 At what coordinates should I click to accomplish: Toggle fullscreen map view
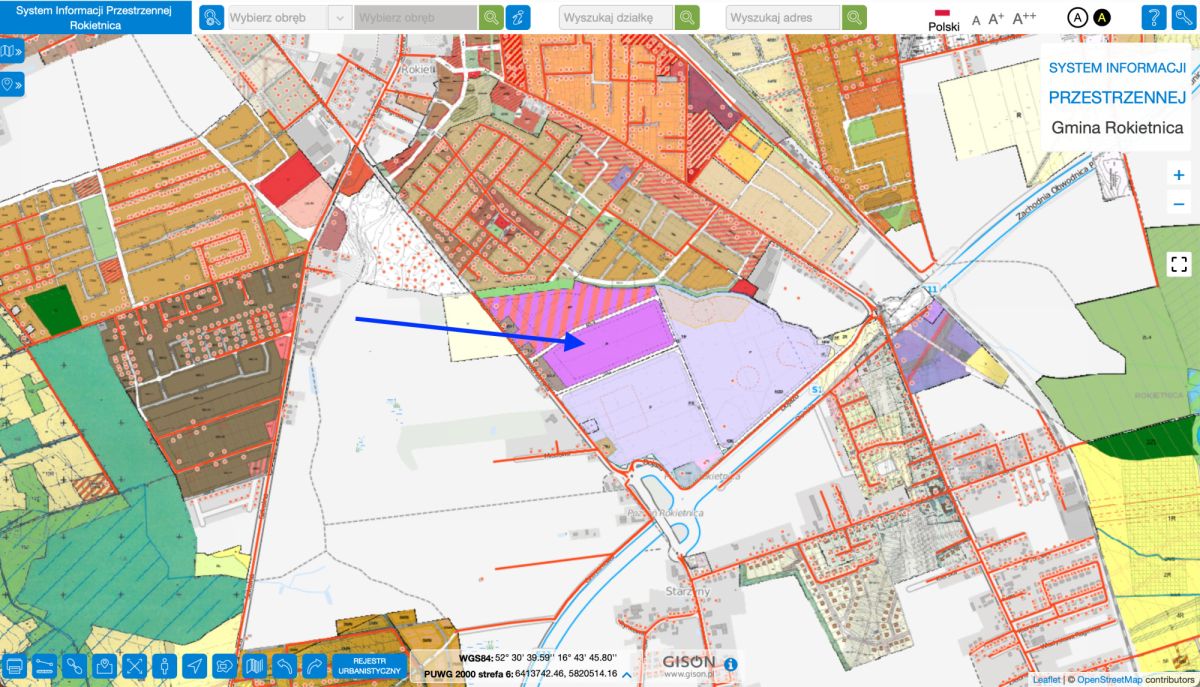(1179, 264)
